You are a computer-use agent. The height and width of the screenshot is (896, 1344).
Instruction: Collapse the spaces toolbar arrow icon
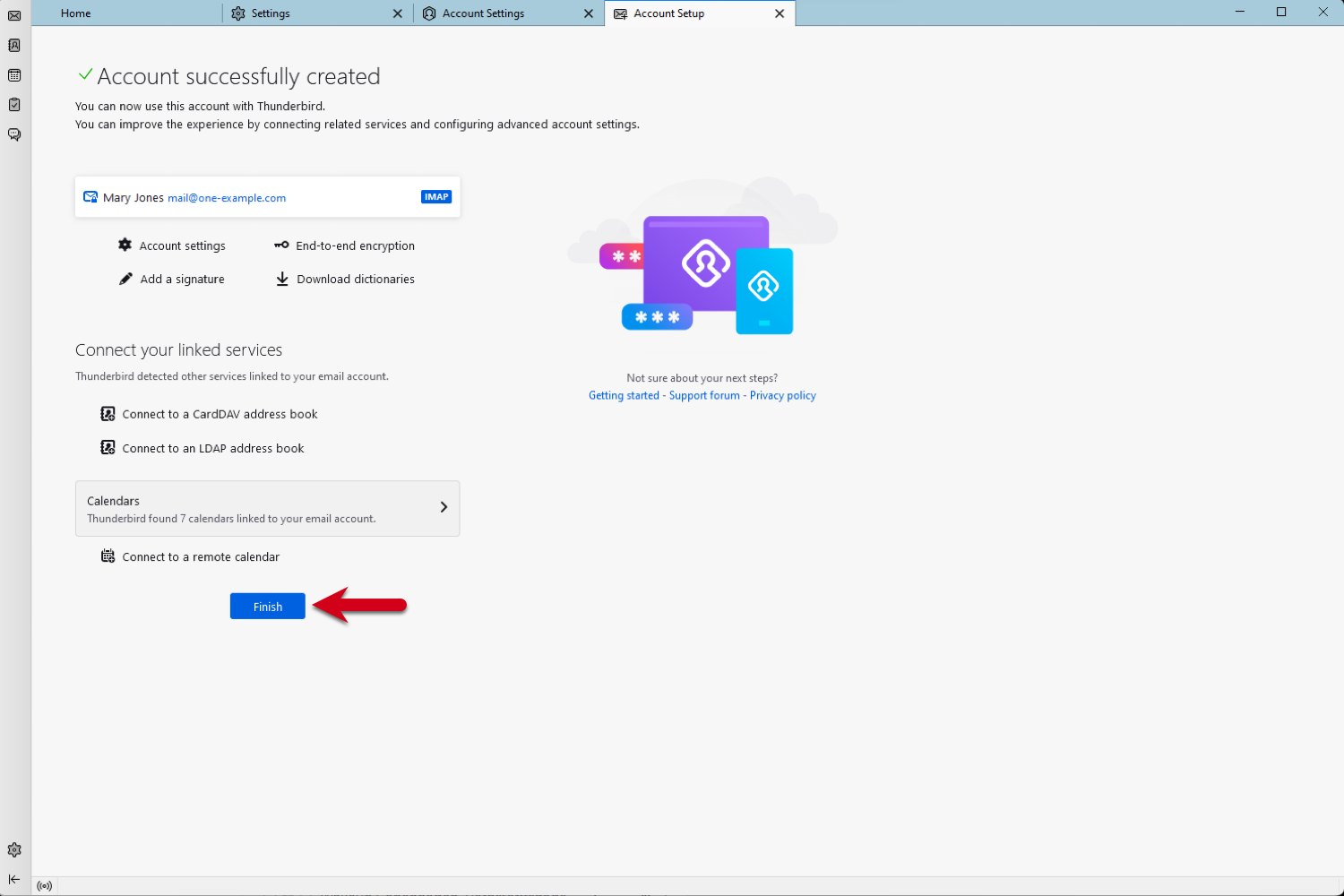(x=14, y=879)
